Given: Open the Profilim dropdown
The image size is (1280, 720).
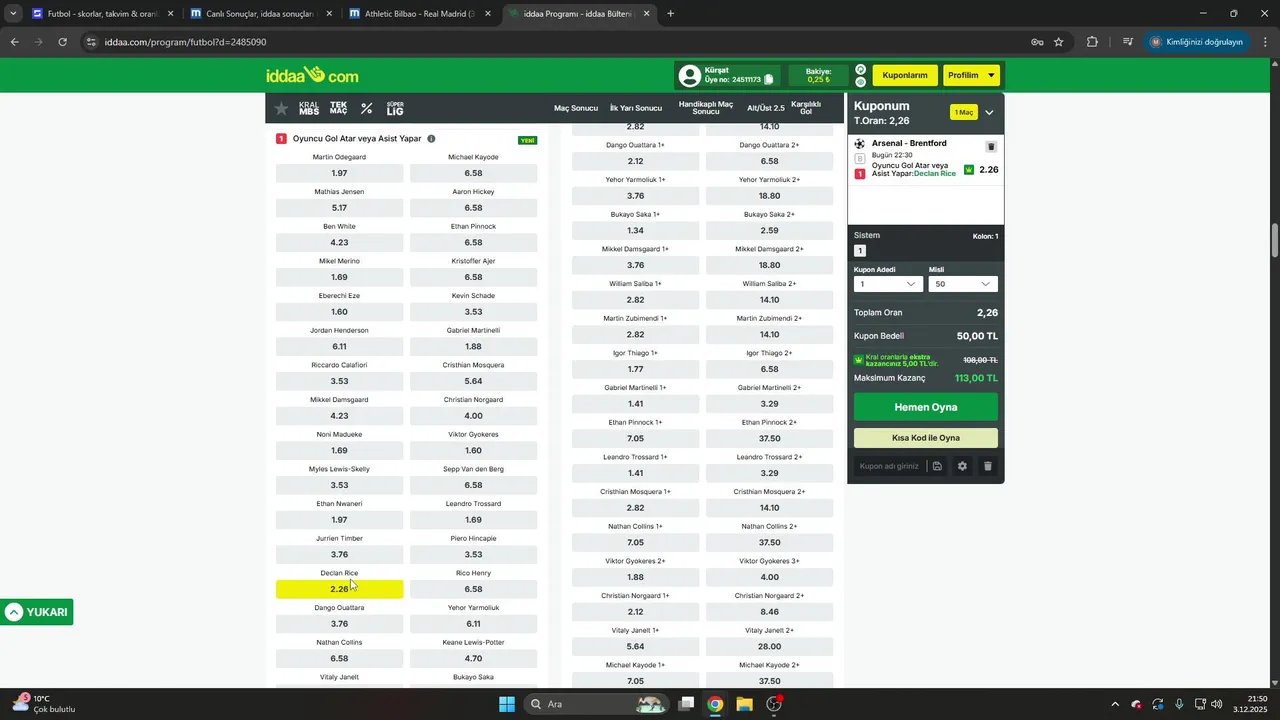Looking at the screenshot, I should [971, 75].
